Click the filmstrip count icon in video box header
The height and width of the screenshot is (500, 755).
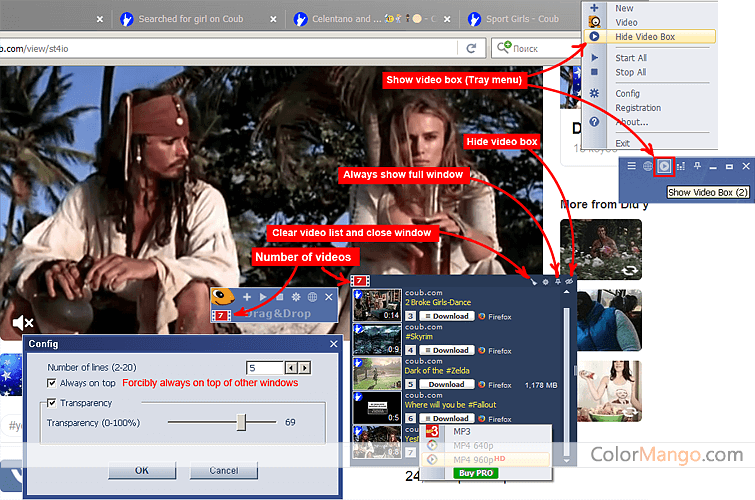point(360,280)
